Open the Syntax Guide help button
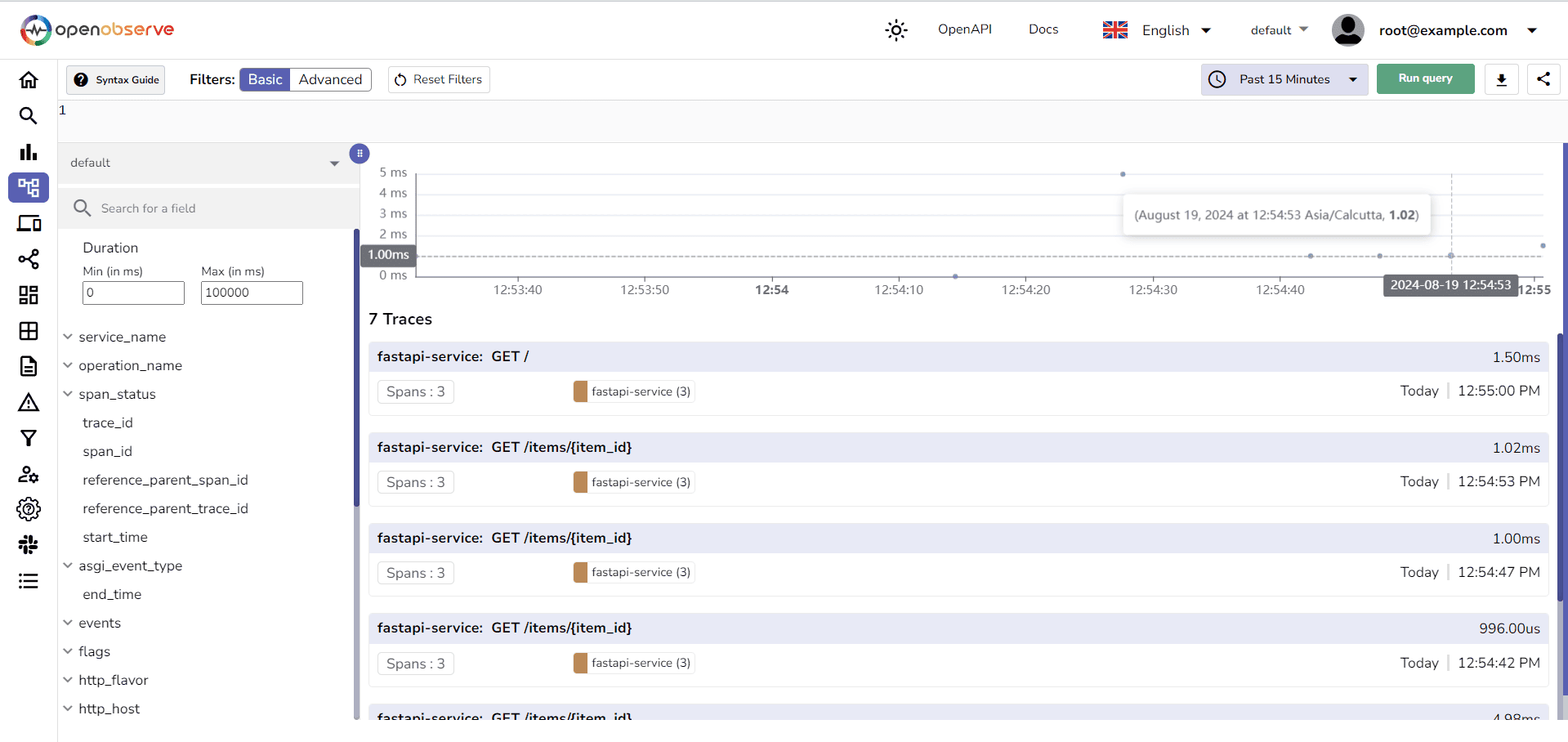The width and height of the screenshot is (1568, 742). point(115,79)
